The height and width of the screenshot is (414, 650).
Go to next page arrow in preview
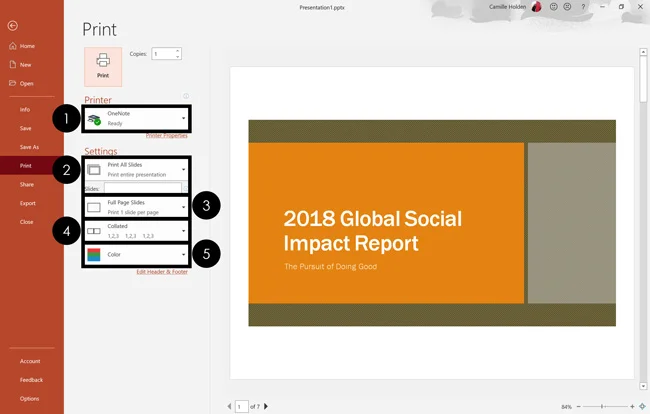coord(266,407)
